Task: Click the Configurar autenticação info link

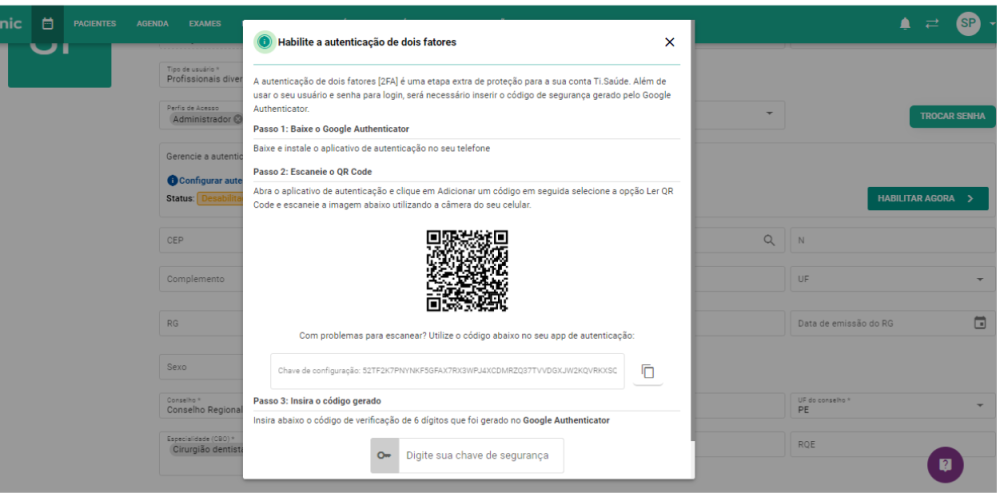Action: point(205,181)
